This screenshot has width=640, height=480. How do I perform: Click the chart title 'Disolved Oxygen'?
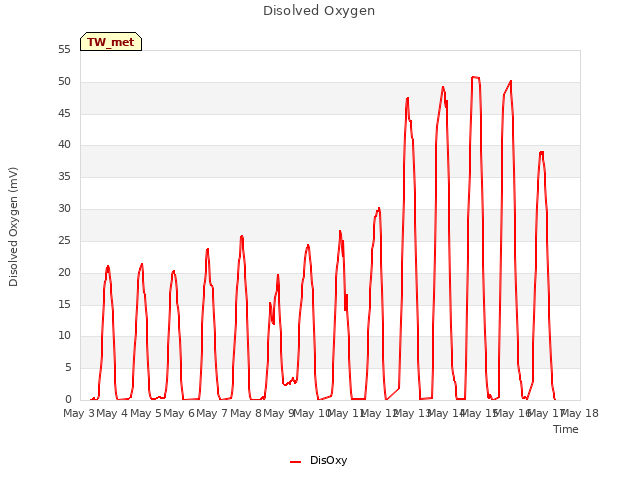(x=319, y=11)
